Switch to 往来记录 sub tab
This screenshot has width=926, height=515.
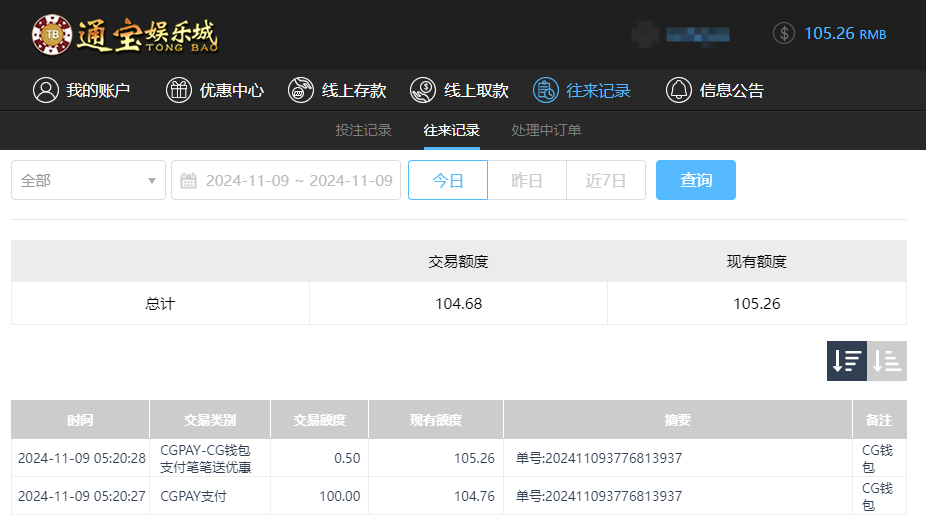point(452,130)
